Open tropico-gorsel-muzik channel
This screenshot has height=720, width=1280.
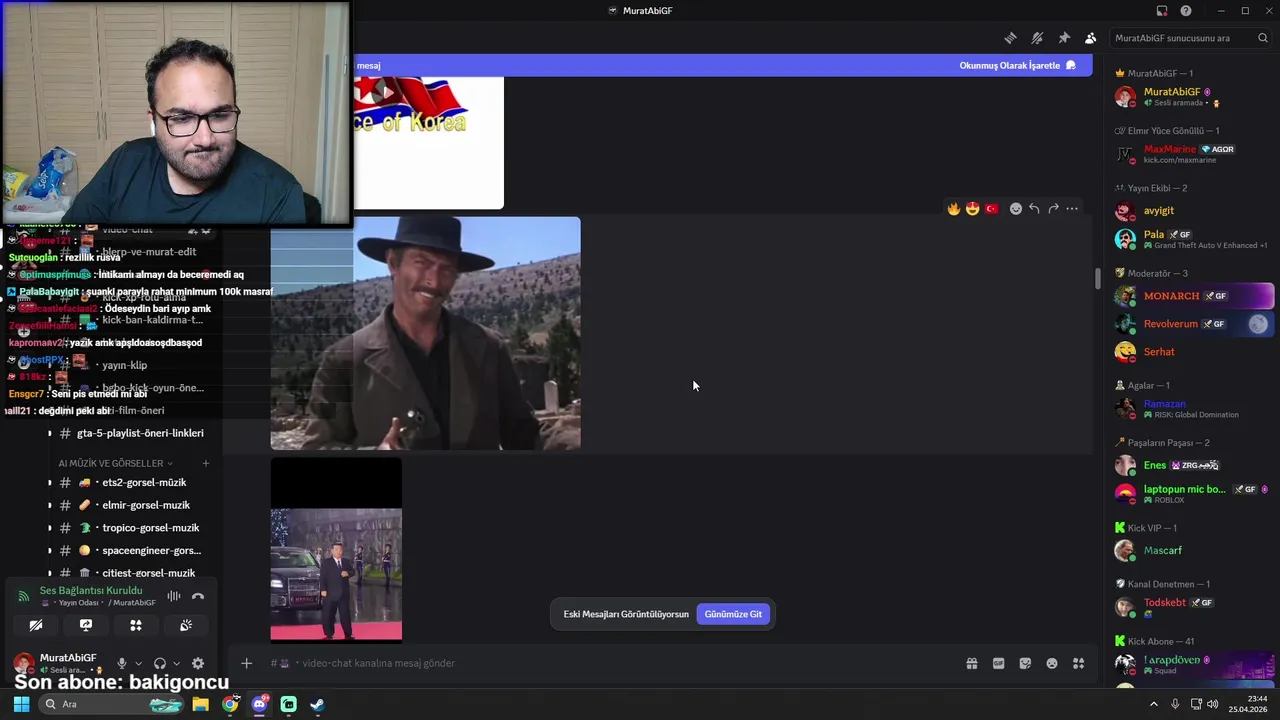(x=130, y=528)
